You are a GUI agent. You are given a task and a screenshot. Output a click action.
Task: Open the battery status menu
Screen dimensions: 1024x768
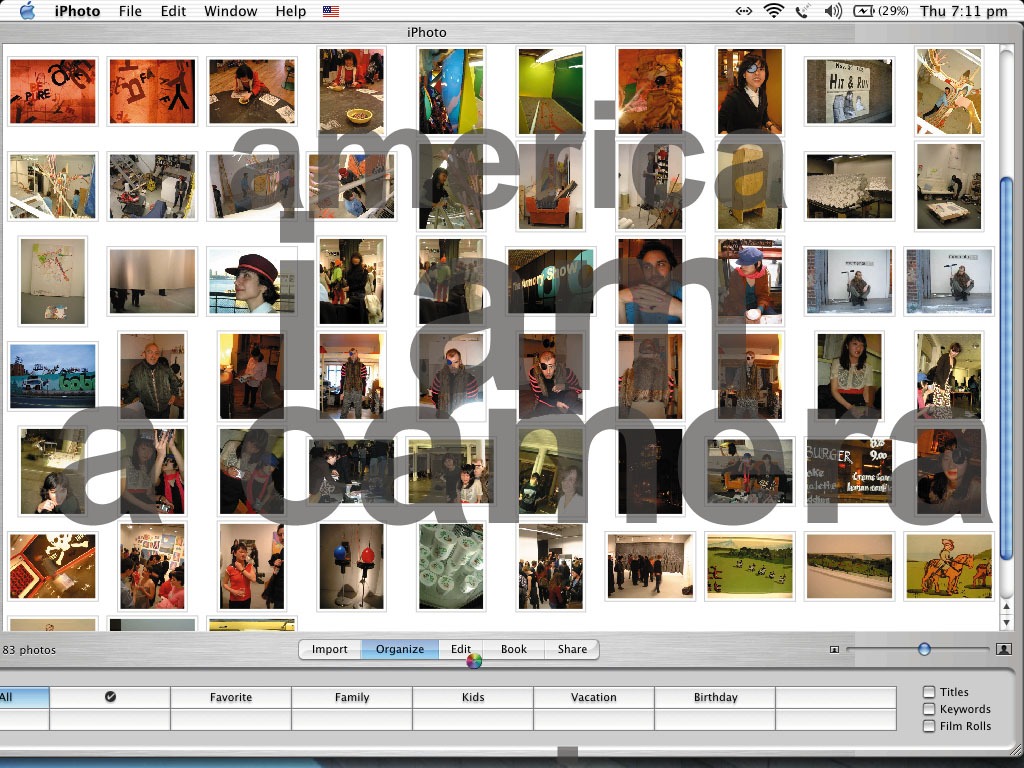coord(863,11)
